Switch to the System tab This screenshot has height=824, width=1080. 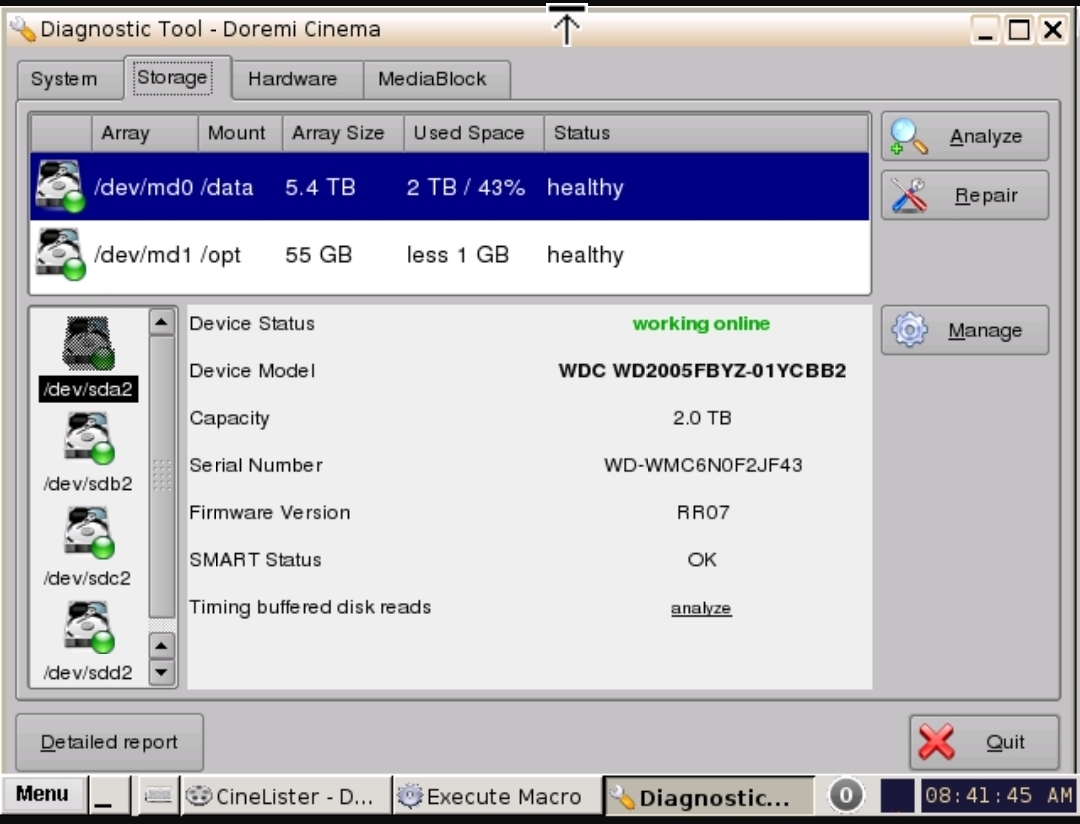tap(64, 79)
